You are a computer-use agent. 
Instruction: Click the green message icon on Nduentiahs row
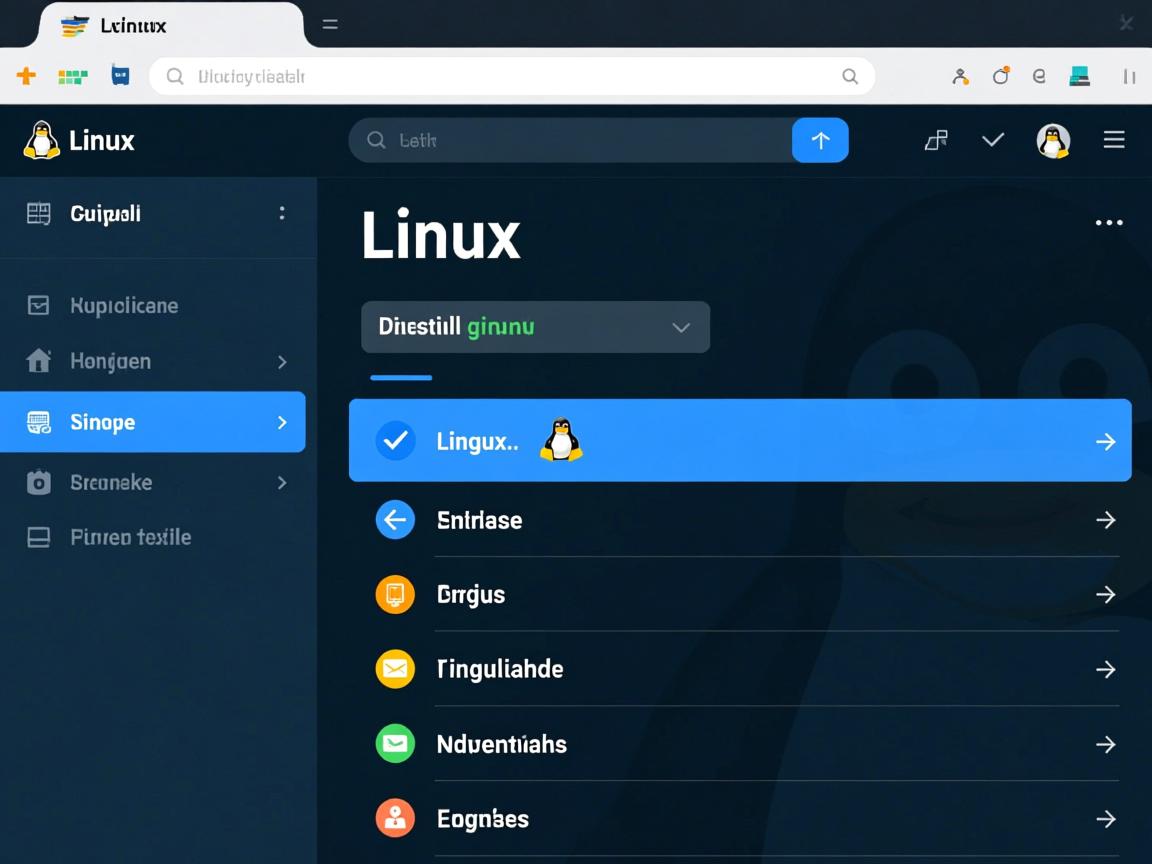click(395, 743)
